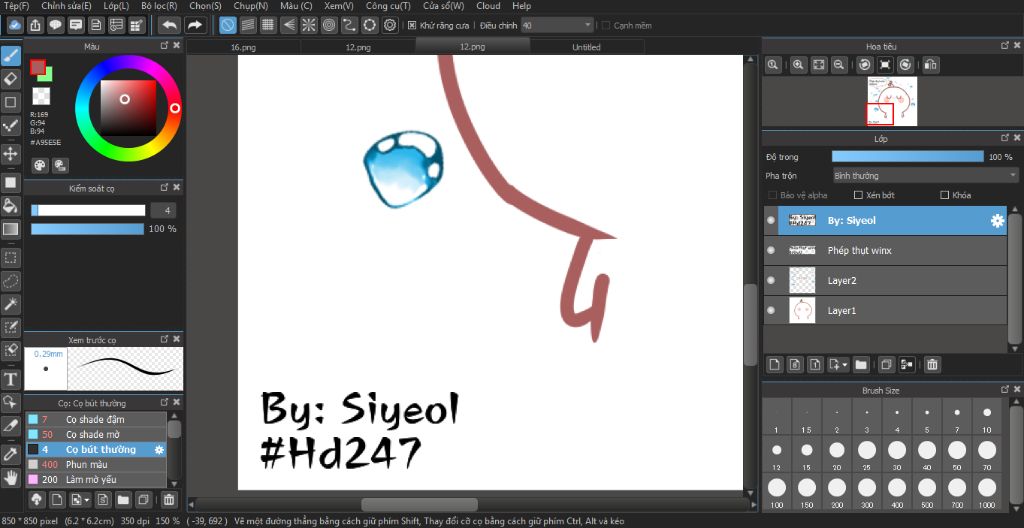
Task: Open the Điều chỉnh correction dropdown
Action: [557, 25]
